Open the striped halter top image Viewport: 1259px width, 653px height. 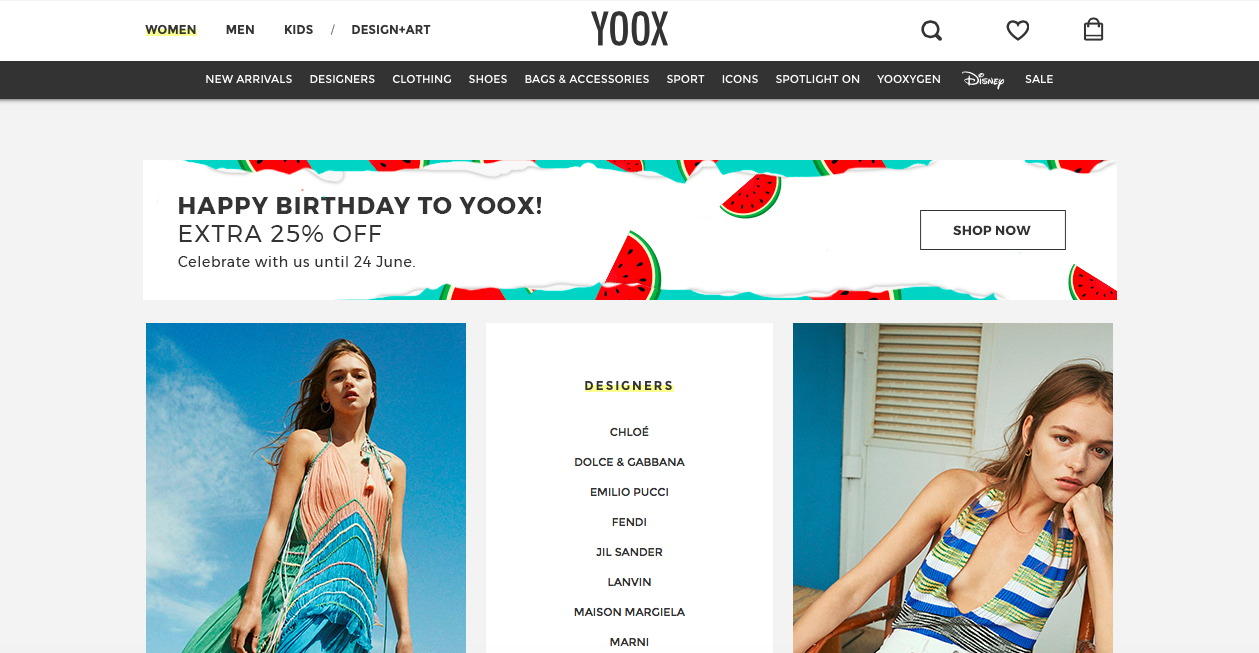(953, 488)
